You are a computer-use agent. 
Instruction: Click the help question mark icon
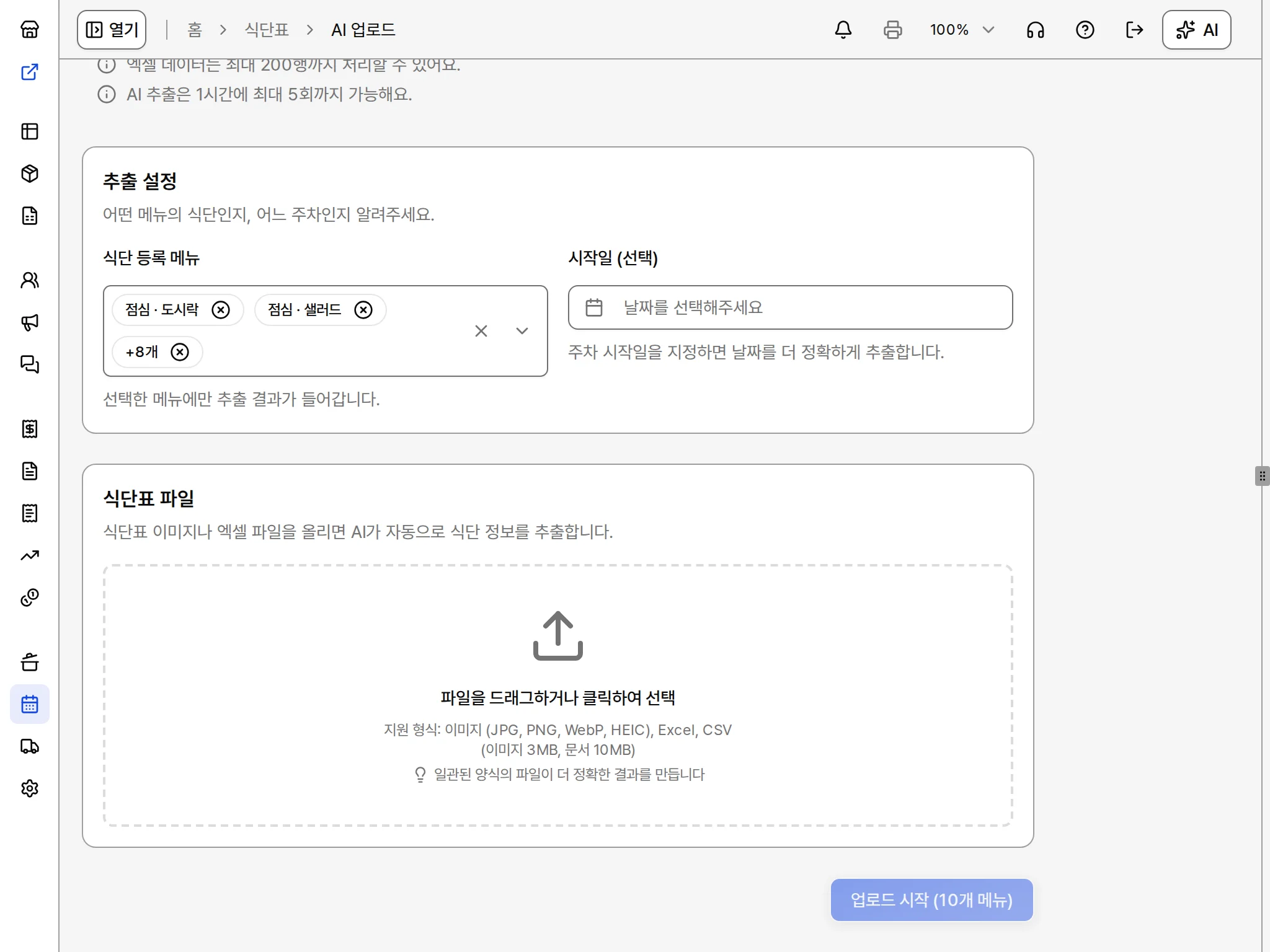[x=1085, y=30]
